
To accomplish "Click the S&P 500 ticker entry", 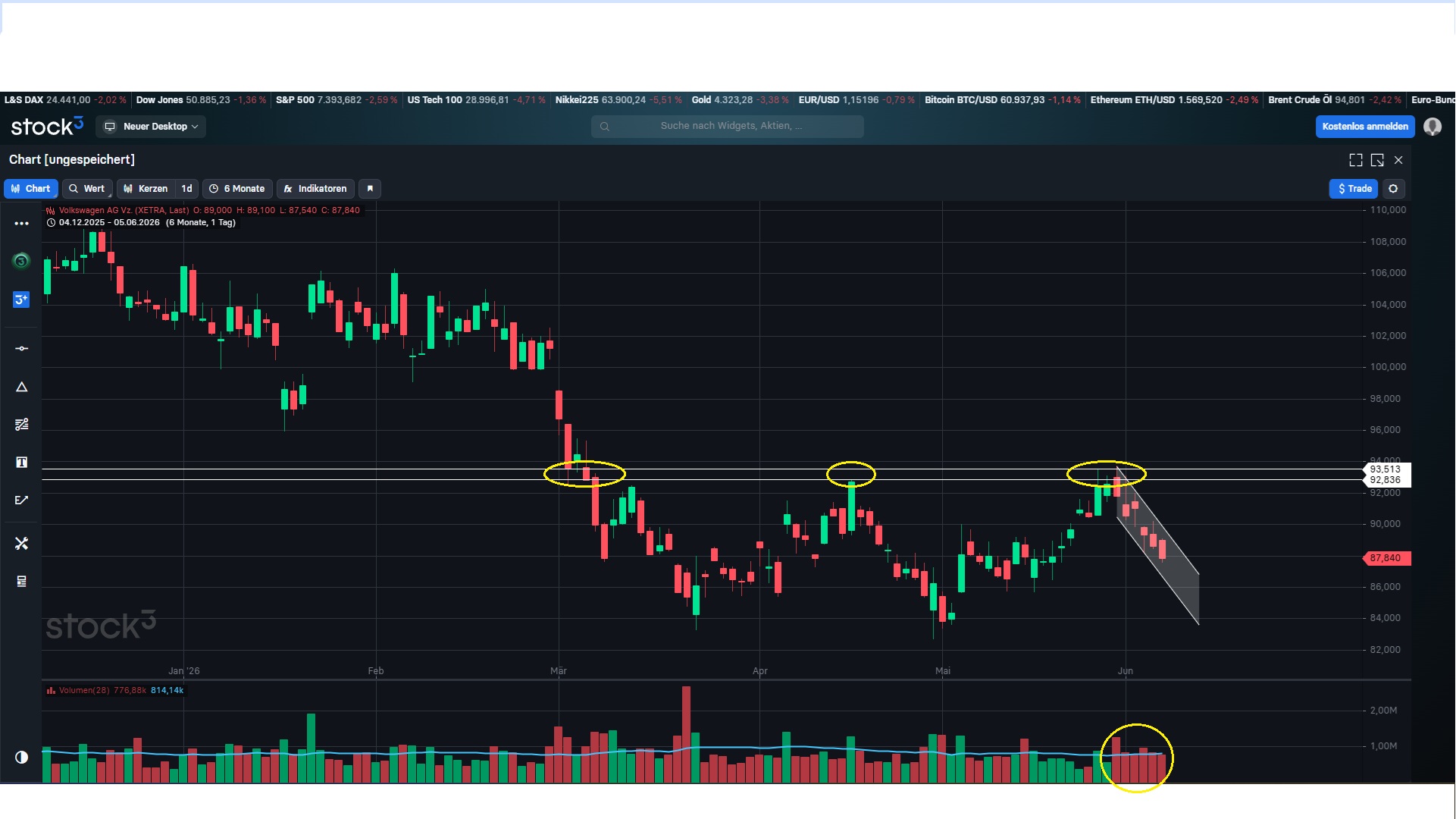I will pyautogui.click(x=337, y=100).
